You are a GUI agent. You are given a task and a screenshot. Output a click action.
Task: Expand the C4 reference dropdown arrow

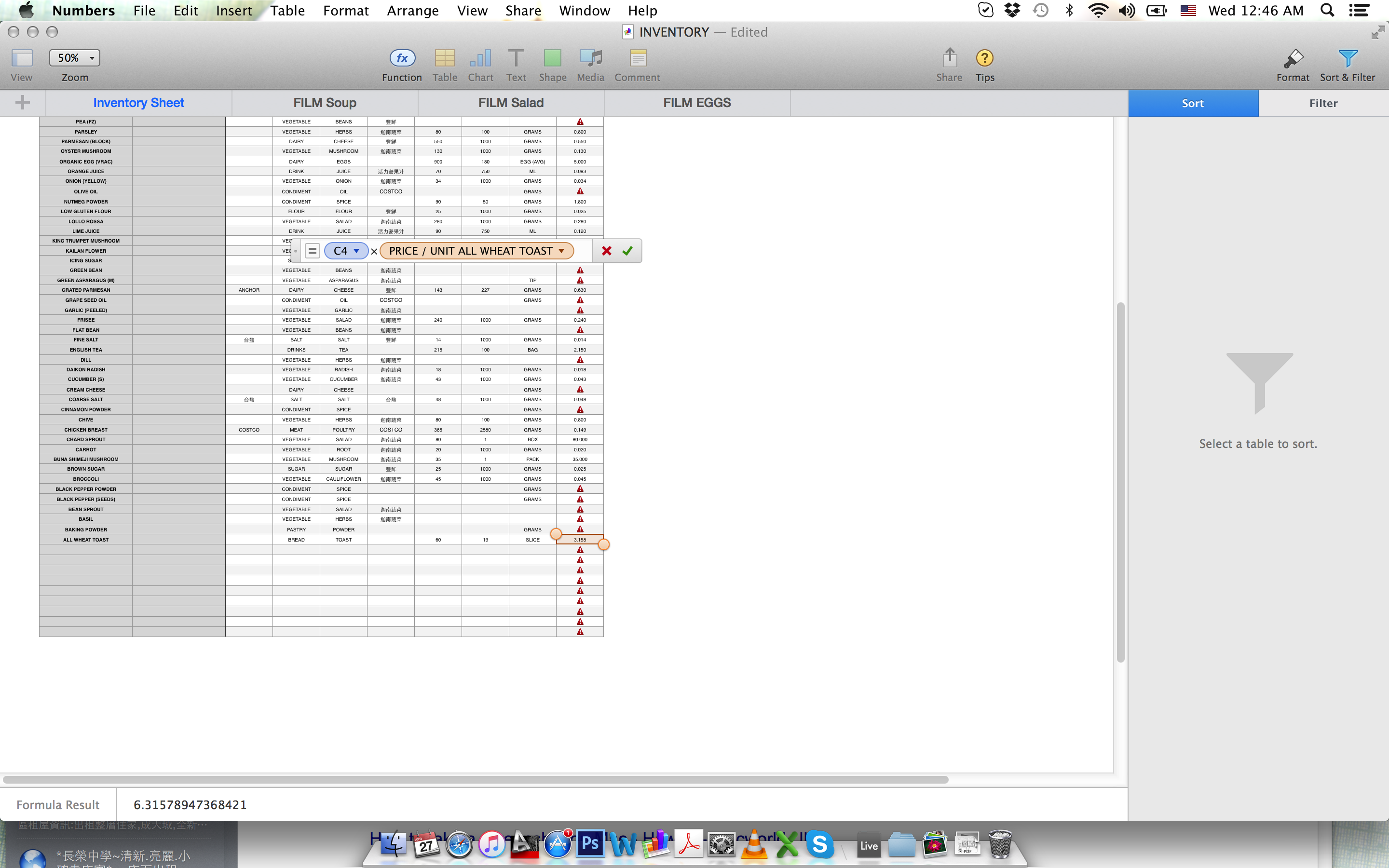(356, 251)
